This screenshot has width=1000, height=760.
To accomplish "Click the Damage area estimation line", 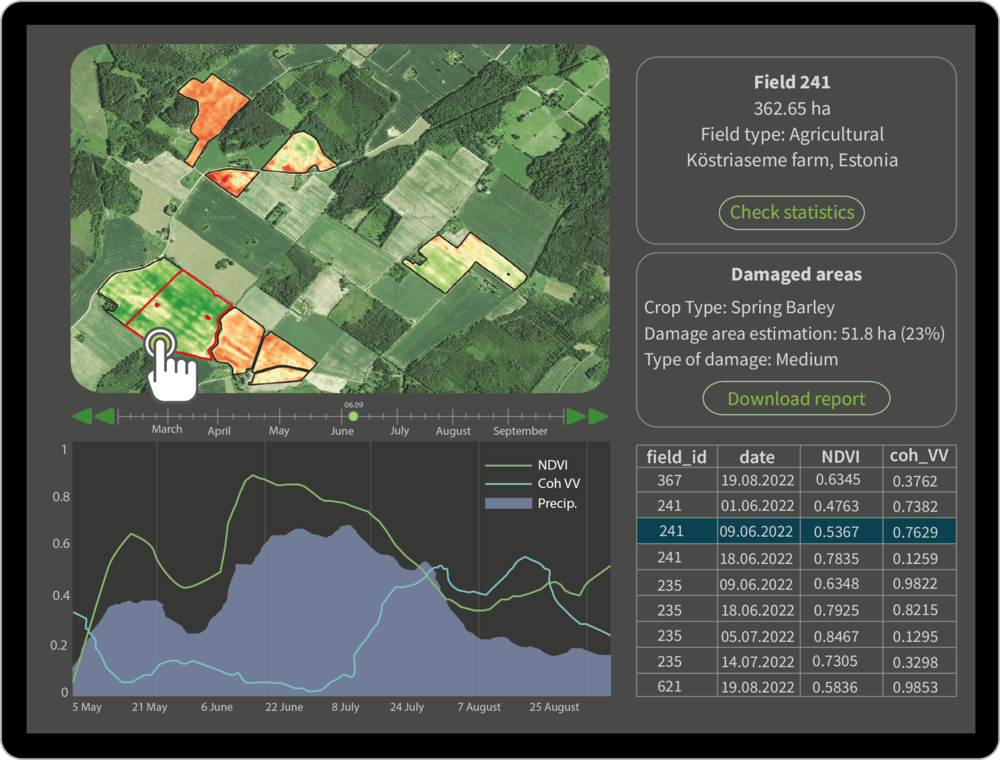I will (x=795, y=333).
